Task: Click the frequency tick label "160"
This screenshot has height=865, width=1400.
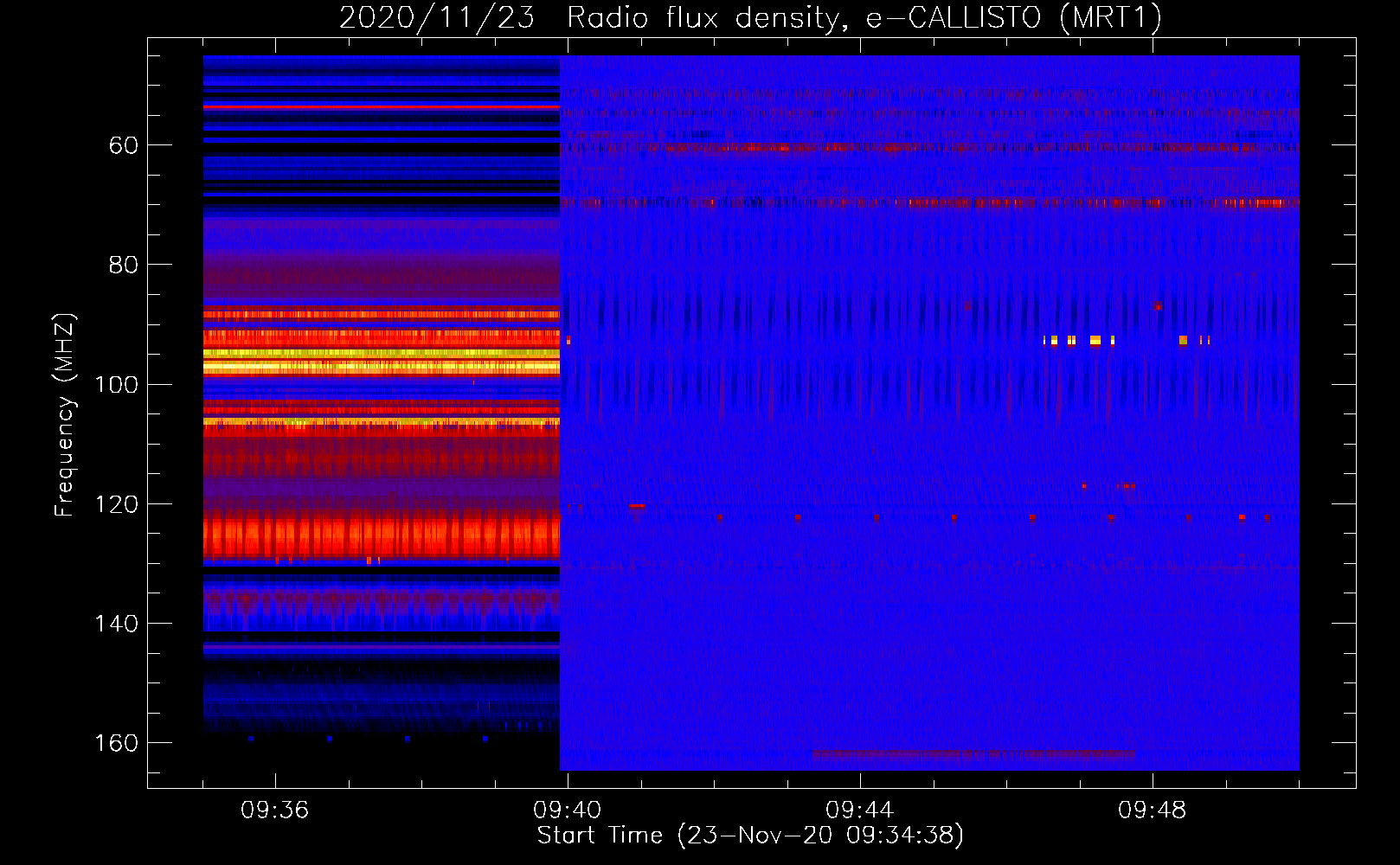Action: 117,743
